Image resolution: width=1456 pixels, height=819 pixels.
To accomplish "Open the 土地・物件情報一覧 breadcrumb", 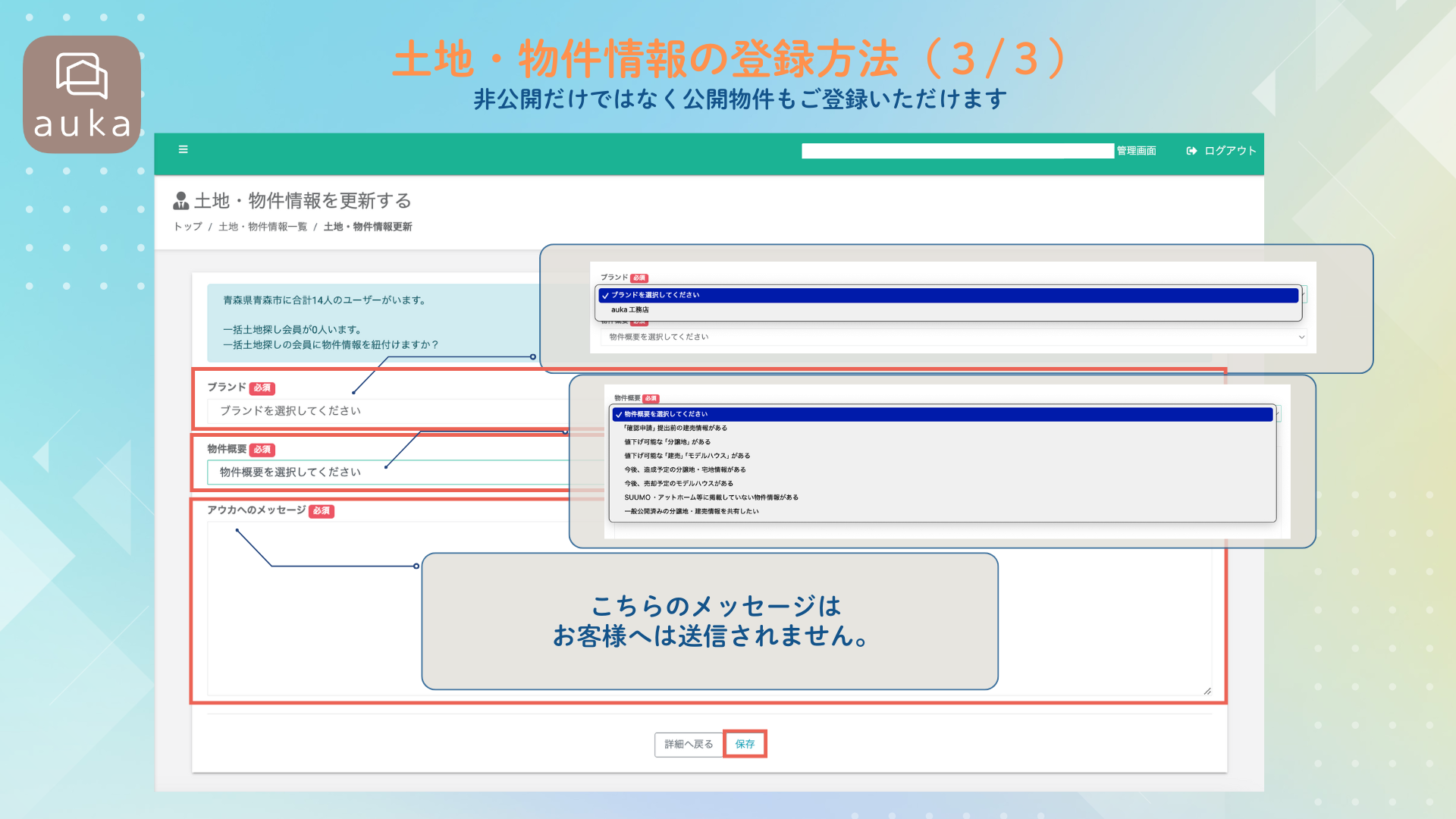I will (x=262, y=227).
